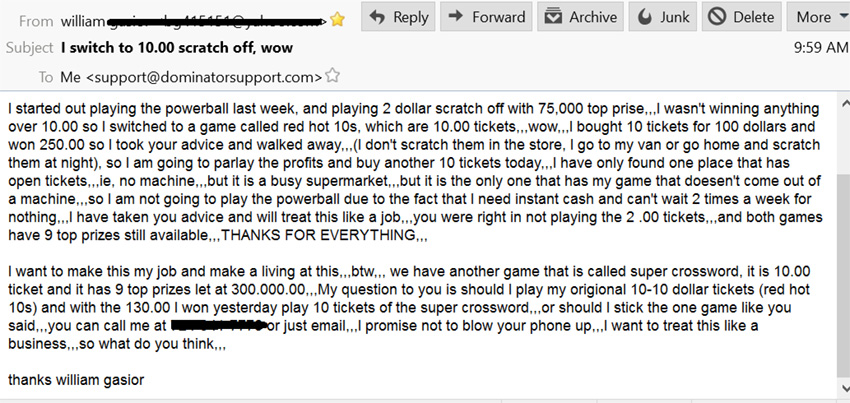
Task: Click the subject line text
Action: [182, 47]
